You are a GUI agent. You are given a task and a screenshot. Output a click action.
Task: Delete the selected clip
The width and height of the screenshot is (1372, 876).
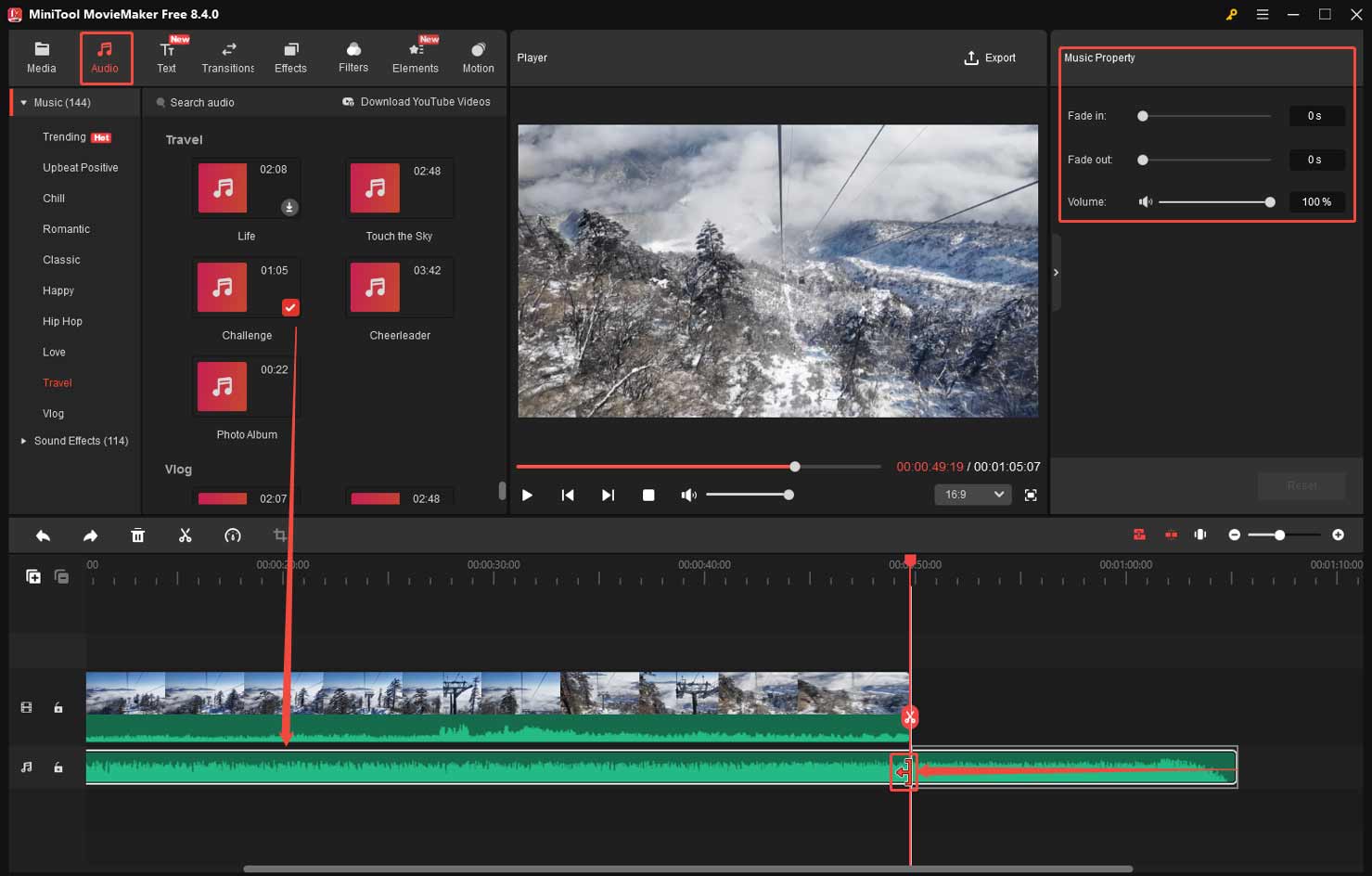coord(137,535)
